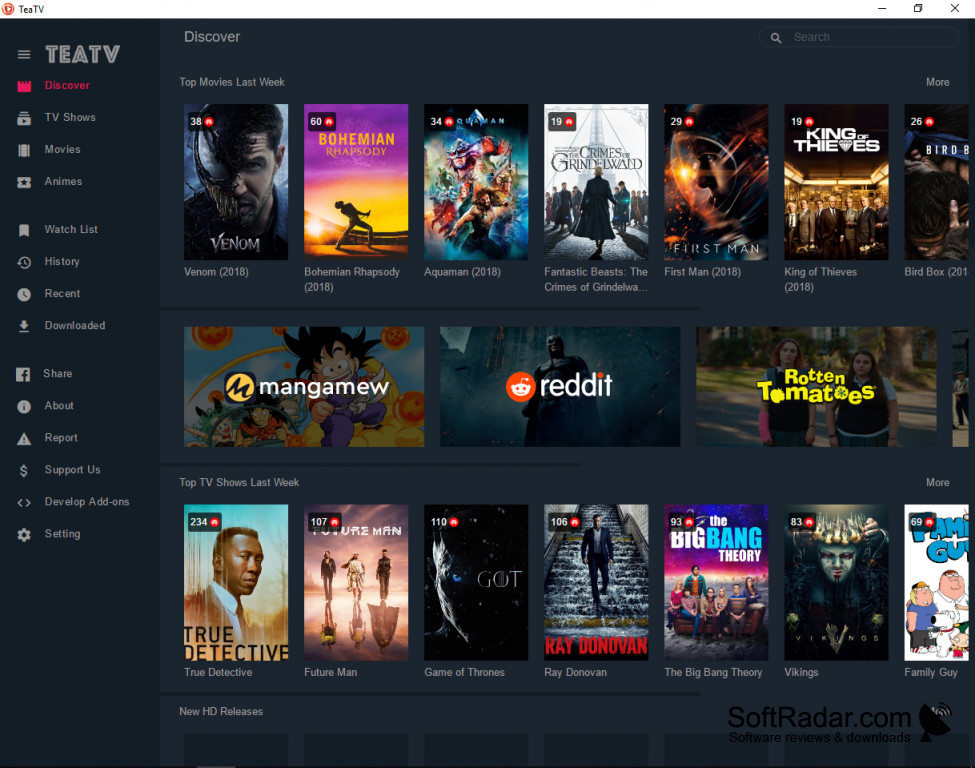Click the True Detective title text
Screen dimensions: 975x768
[218, 672]
